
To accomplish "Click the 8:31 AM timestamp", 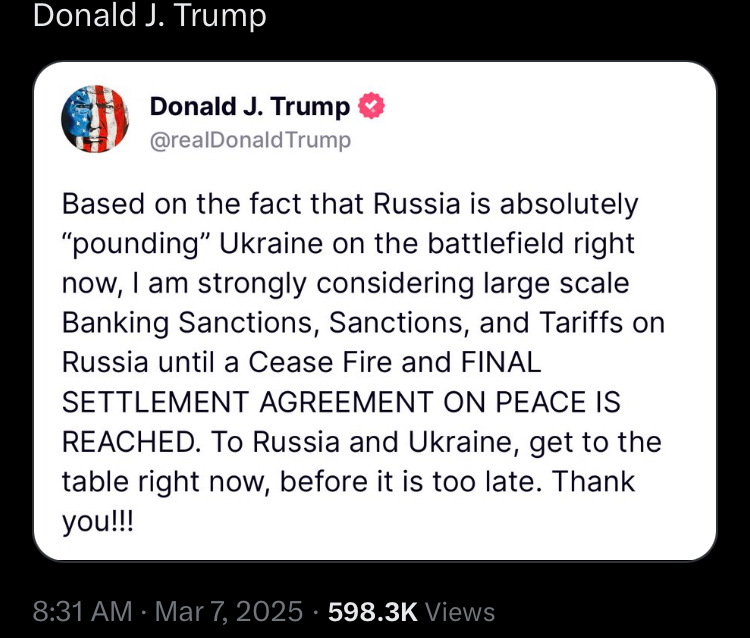I will point(83,611).
